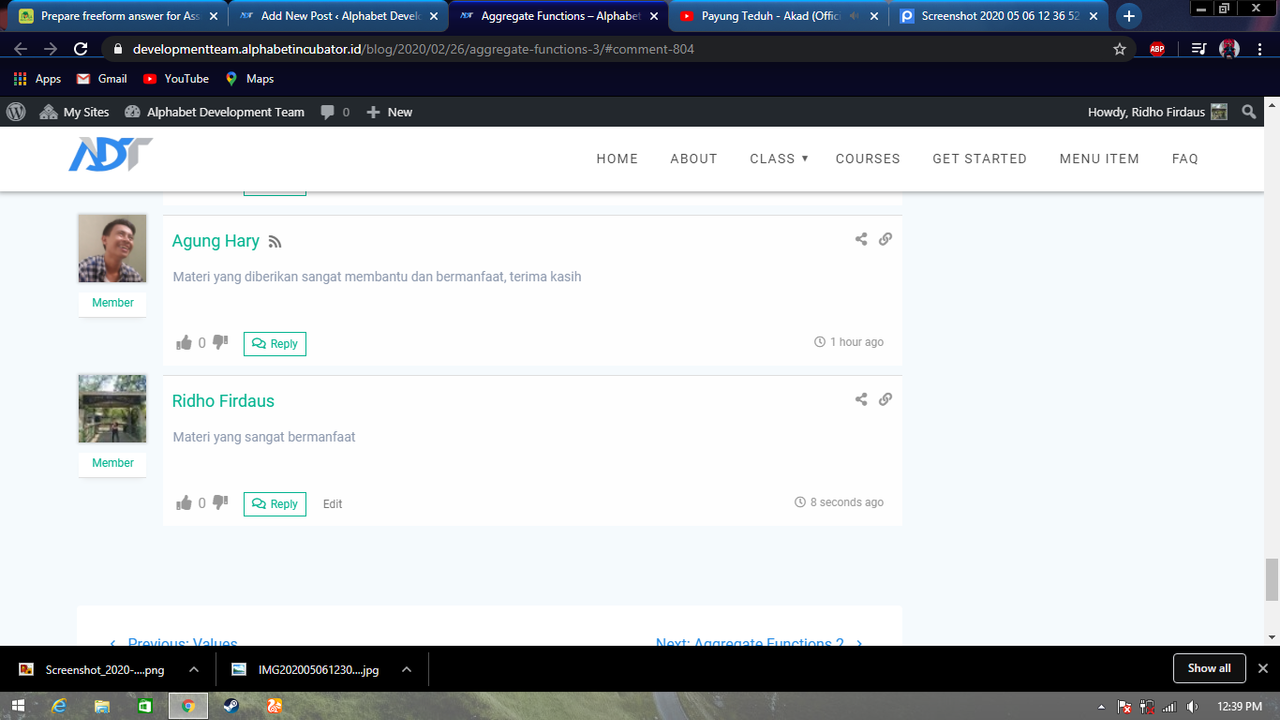Upvote Agung Hary's comment
This screenshot has height=720, width=1280.
point(184,343)
